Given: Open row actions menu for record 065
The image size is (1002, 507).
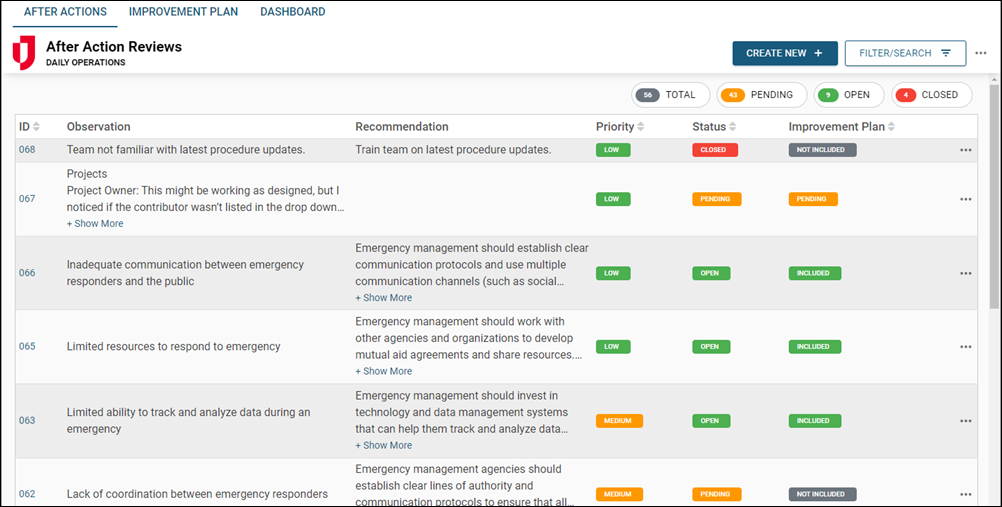Looking at the screenshot, I should click(965, 347).
